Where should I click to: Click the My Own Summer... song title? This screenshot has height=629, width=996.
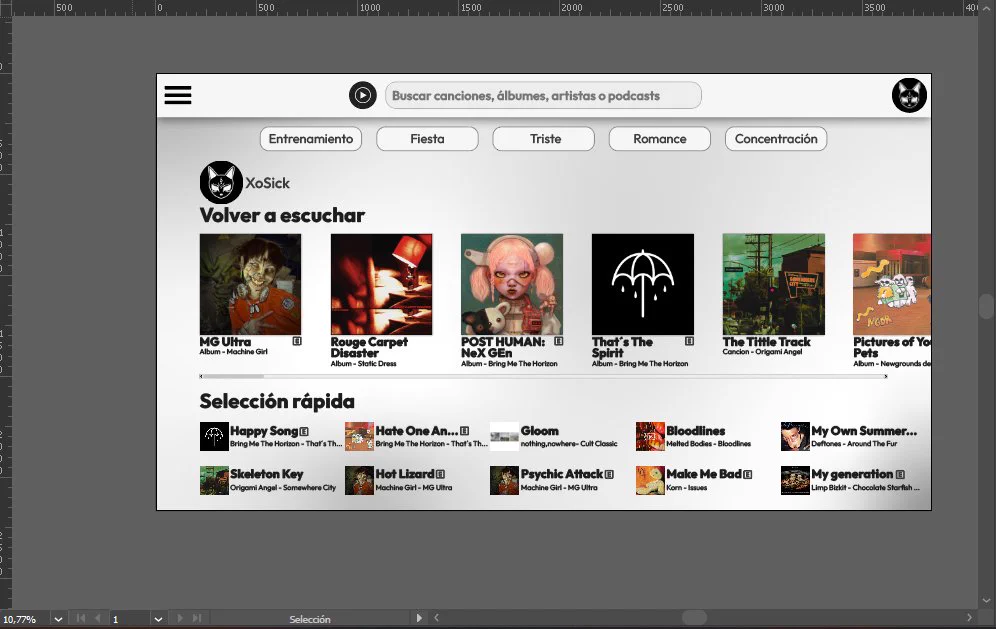[864, 431]
